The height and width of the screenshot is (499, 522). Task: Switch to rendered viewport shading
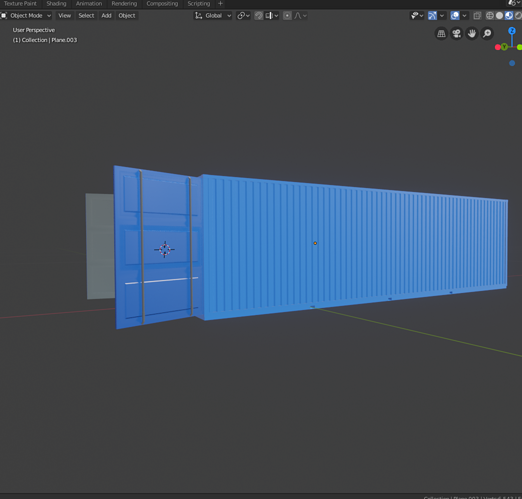518,16
